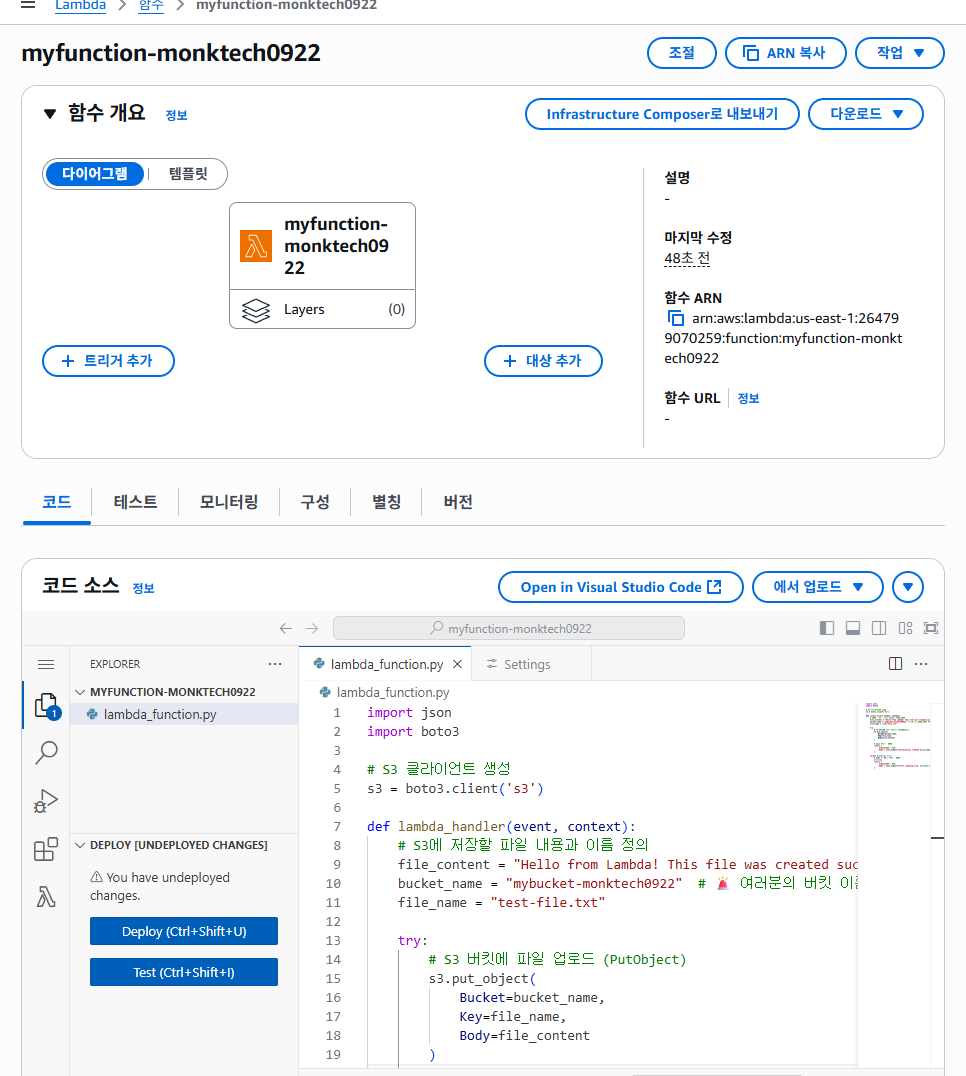The width and height of the screenshot is (966, 1076).
Task: Open the round dropdown next to upload
Action: pyautogui.click(x=908, y=587)
